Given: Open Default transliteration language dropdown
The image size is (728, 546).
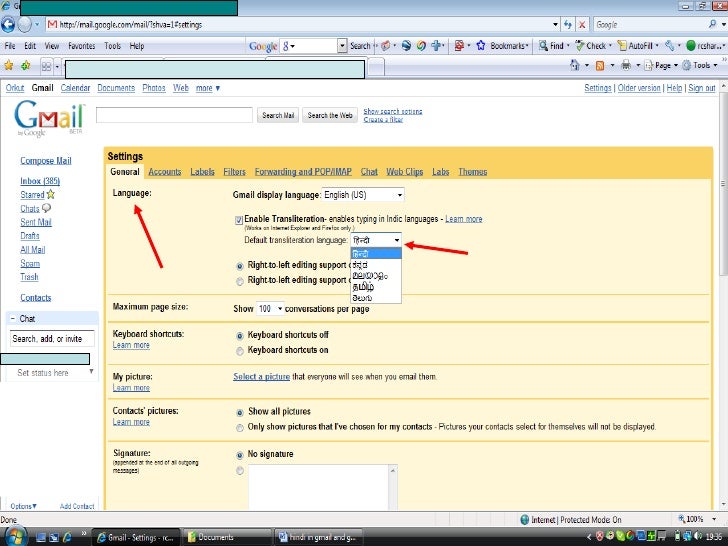Looking at the screenshot, I should pos(376,240).
